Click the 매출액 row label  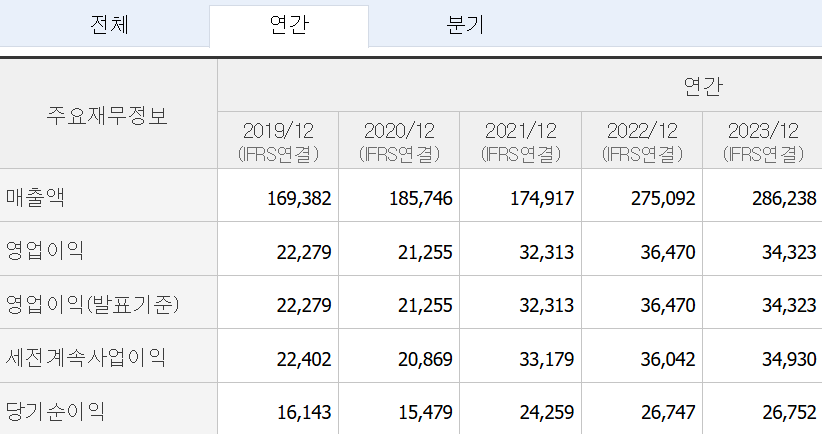(35, 198)
